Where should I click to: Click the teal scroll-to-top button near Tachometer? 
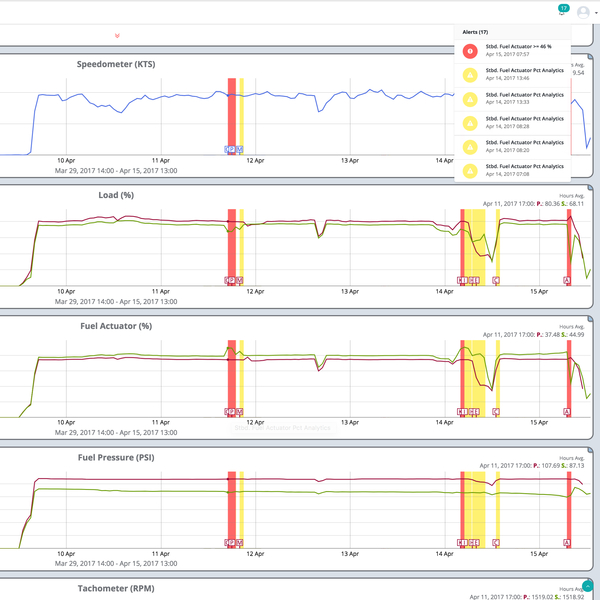point(588,588)
